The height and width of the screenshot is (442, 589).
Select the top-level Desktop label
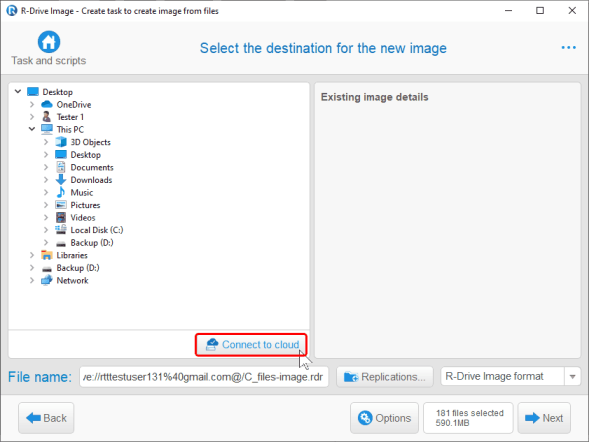[x=57, y=92]
